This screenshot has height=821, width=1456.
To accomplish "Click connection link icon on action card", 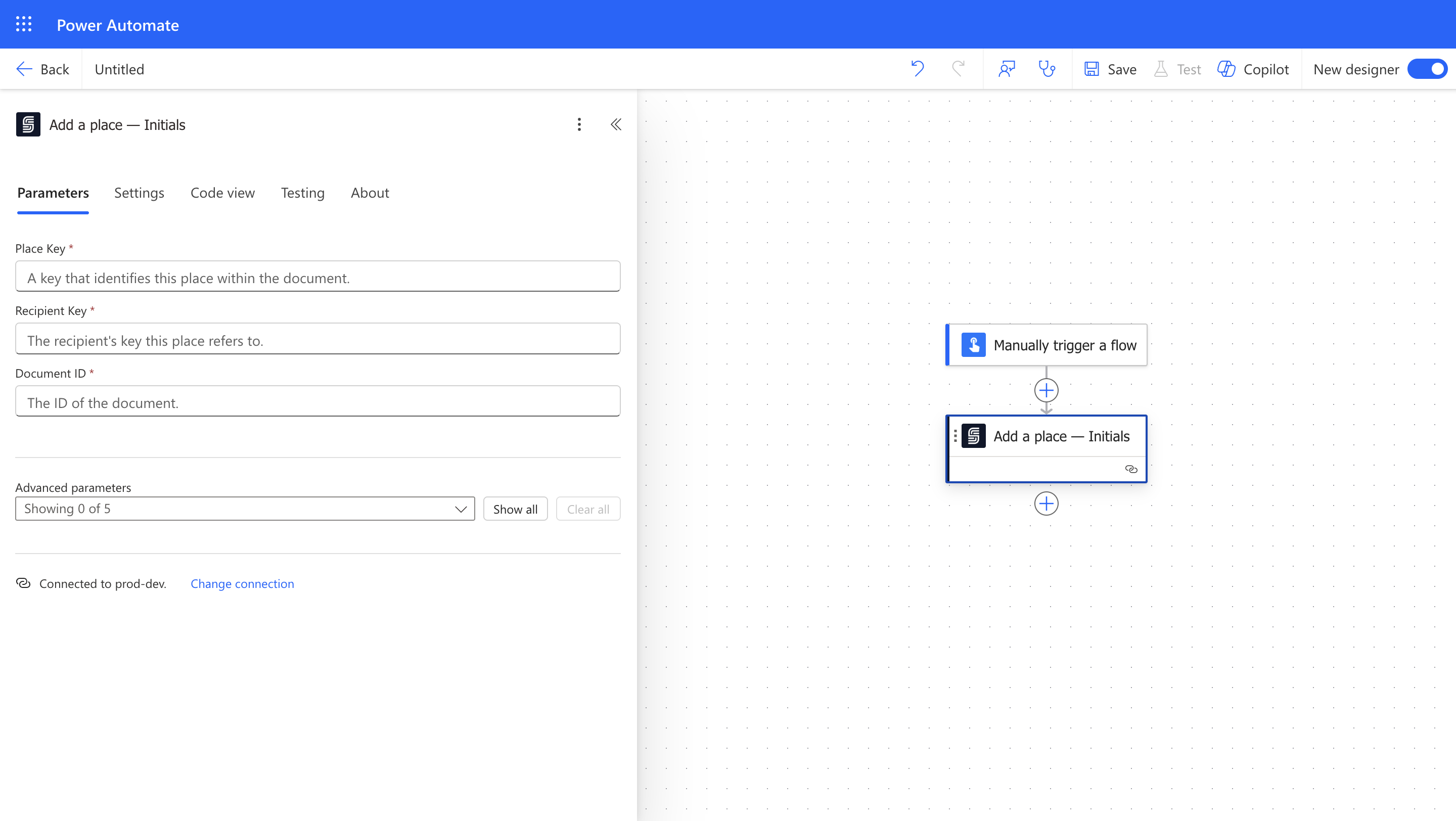I will coord(1131,469).
